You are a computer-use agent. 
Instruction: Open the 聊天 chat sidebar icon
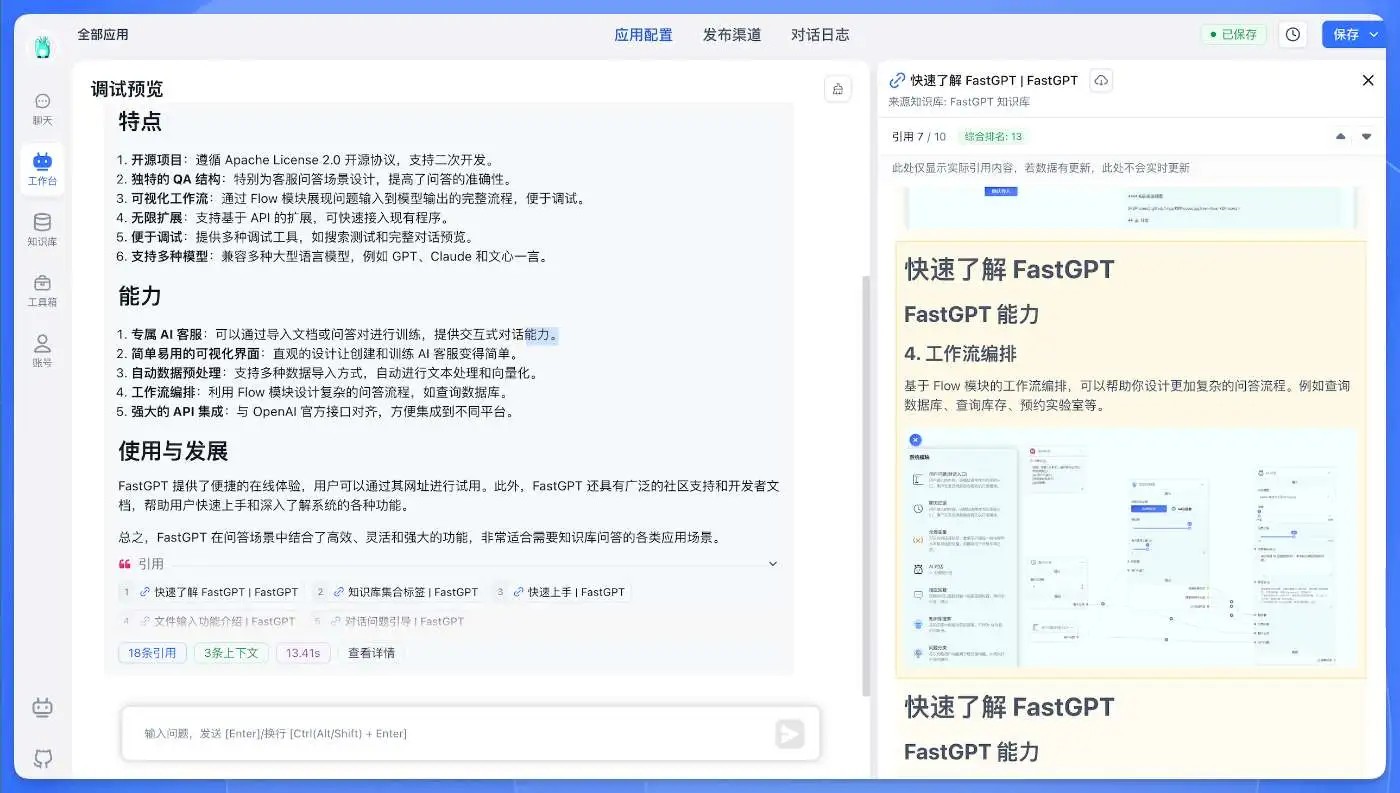(x=42, y=108)
